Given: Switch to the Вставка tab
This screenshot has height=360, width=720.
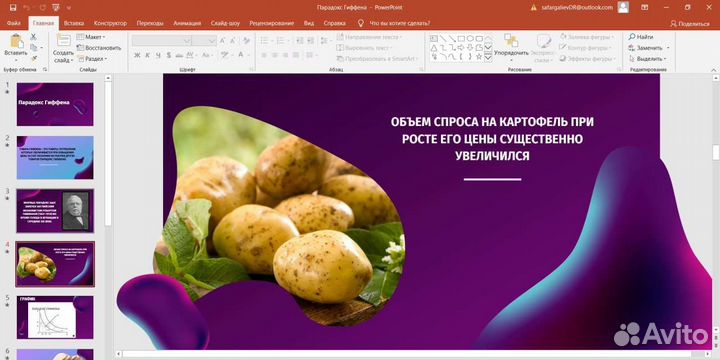Looking at the screenshot, I should point(74,23).
